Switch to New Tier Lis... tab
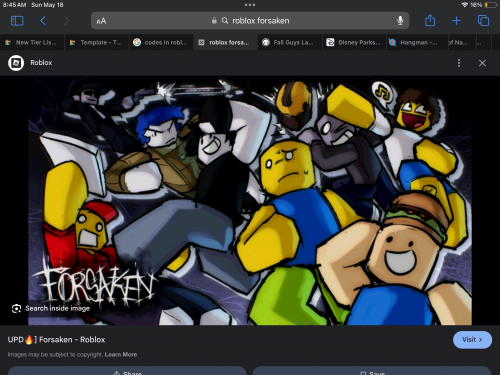Viewport: 500px width, 375px height. (x=32, y=42)
